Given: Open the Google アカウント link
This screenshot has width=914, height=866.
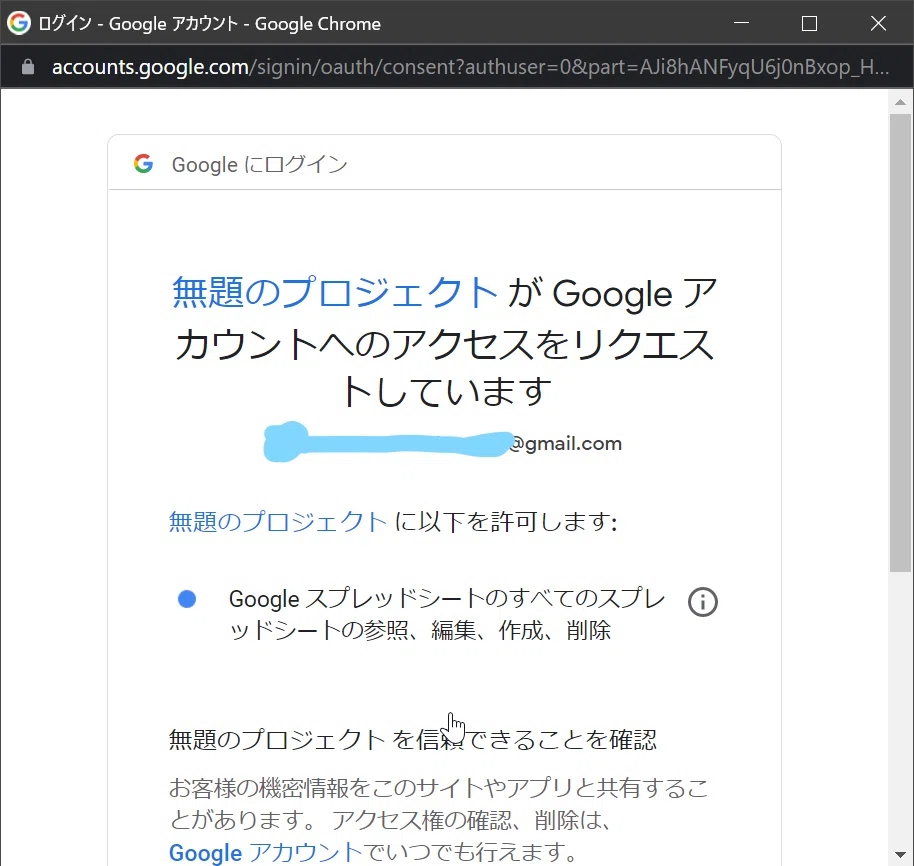Looking at the screenshot, I should tap(266, 852).
